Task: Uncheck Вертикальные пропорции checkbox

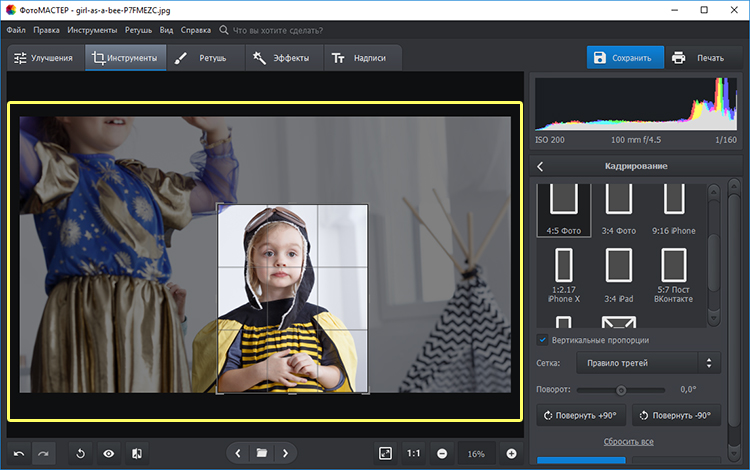Action: 542,339
